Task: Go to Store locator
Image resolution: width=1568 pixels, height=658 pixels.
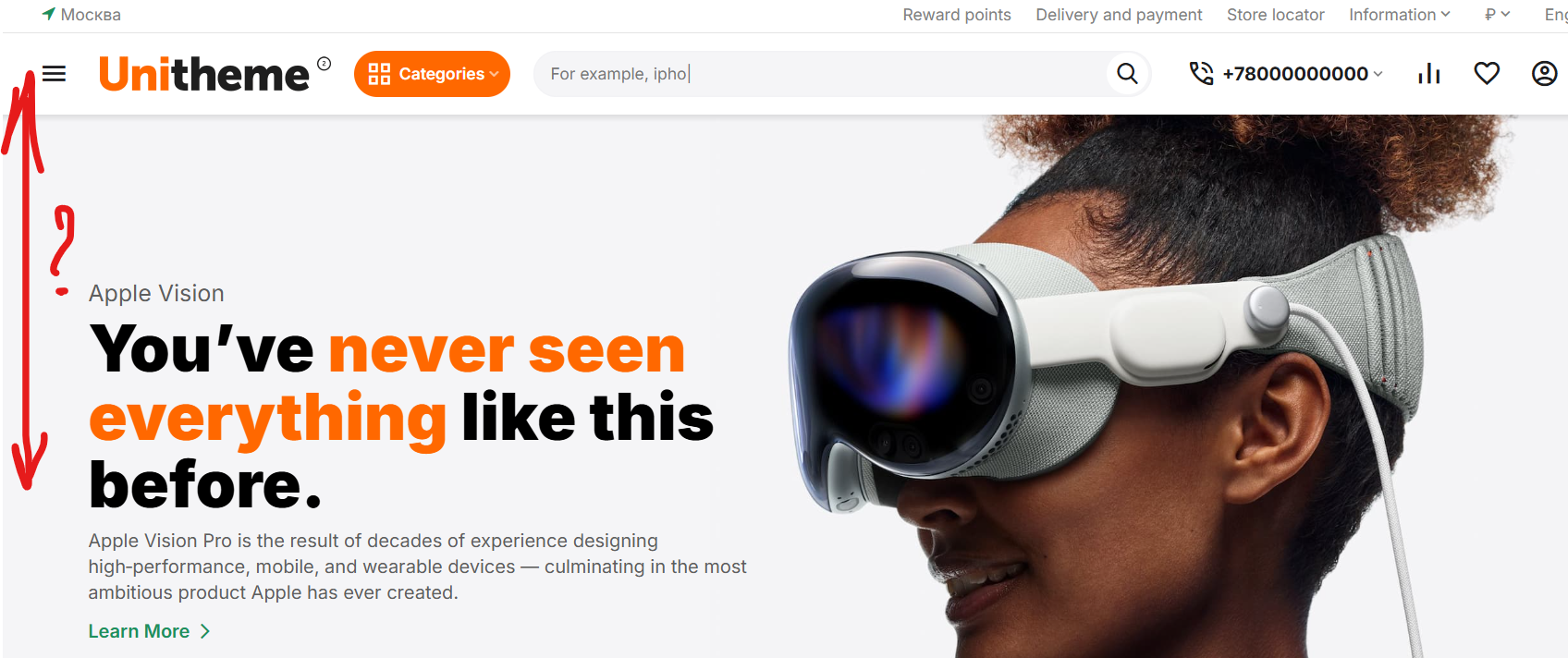Action: 1275,15
